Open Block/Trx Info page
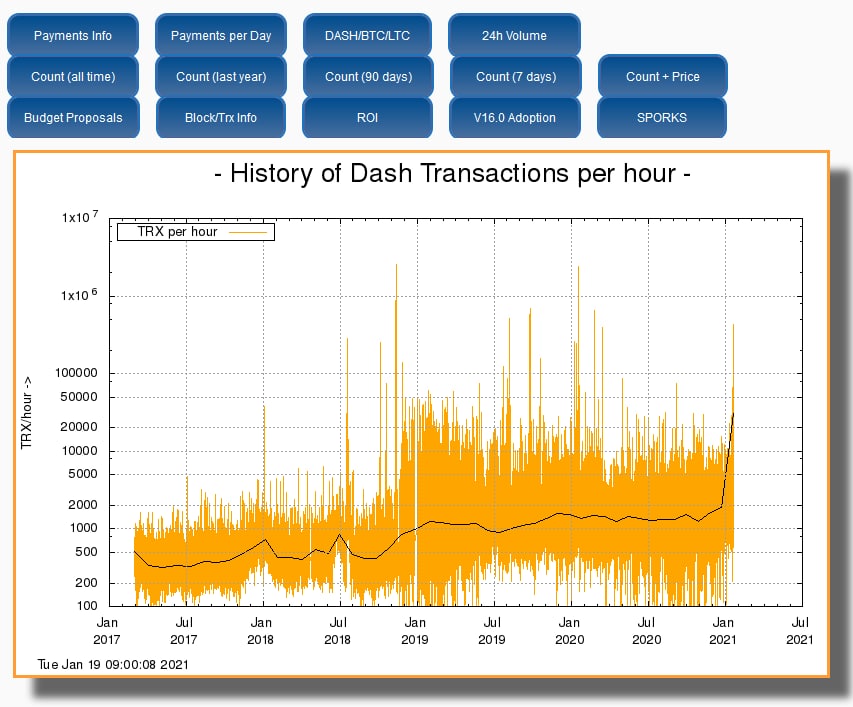 pos(221,117)
